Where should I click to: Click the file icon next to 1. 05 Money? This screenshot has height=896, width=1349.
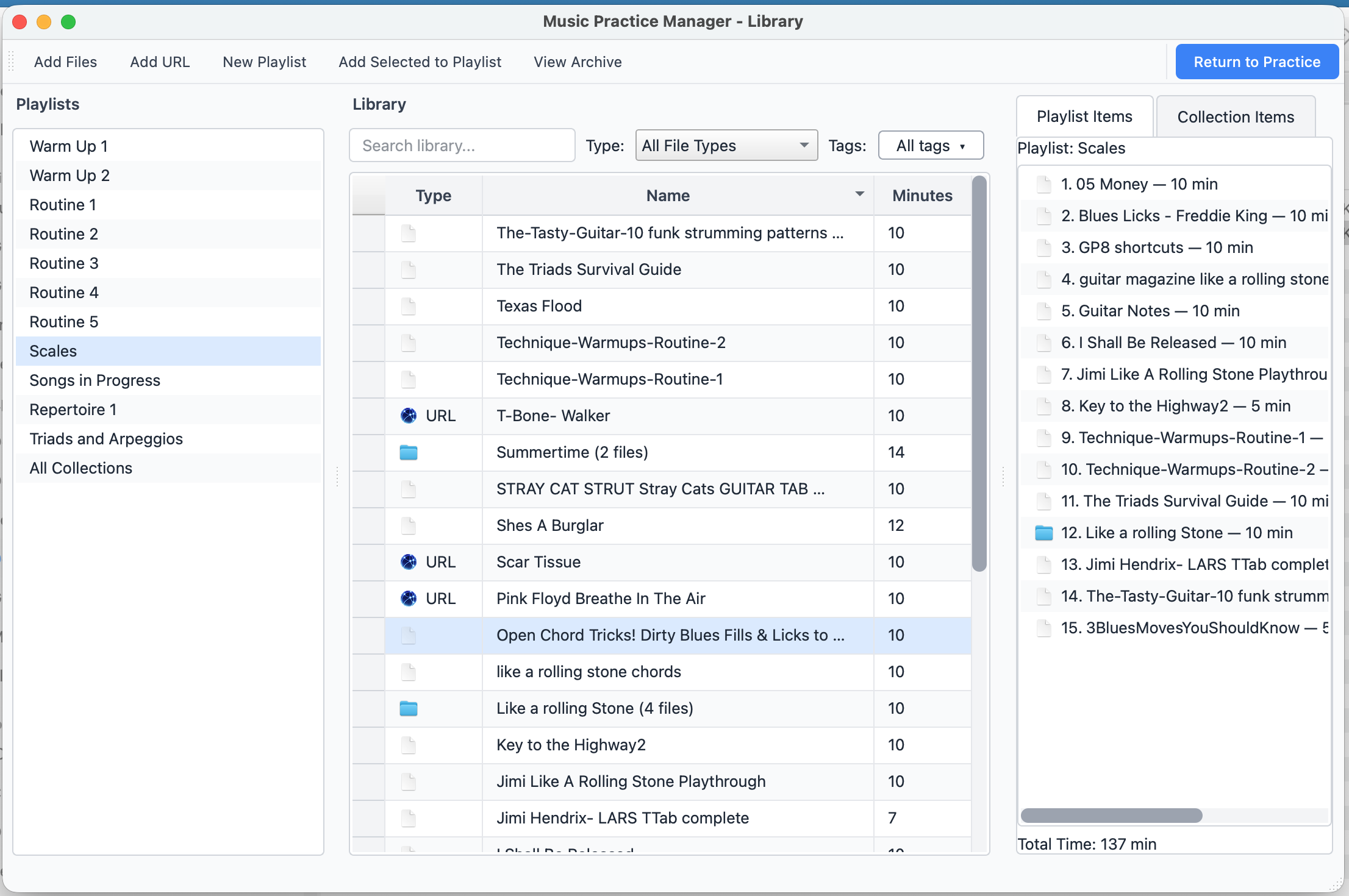click(x=1044, y=184)
